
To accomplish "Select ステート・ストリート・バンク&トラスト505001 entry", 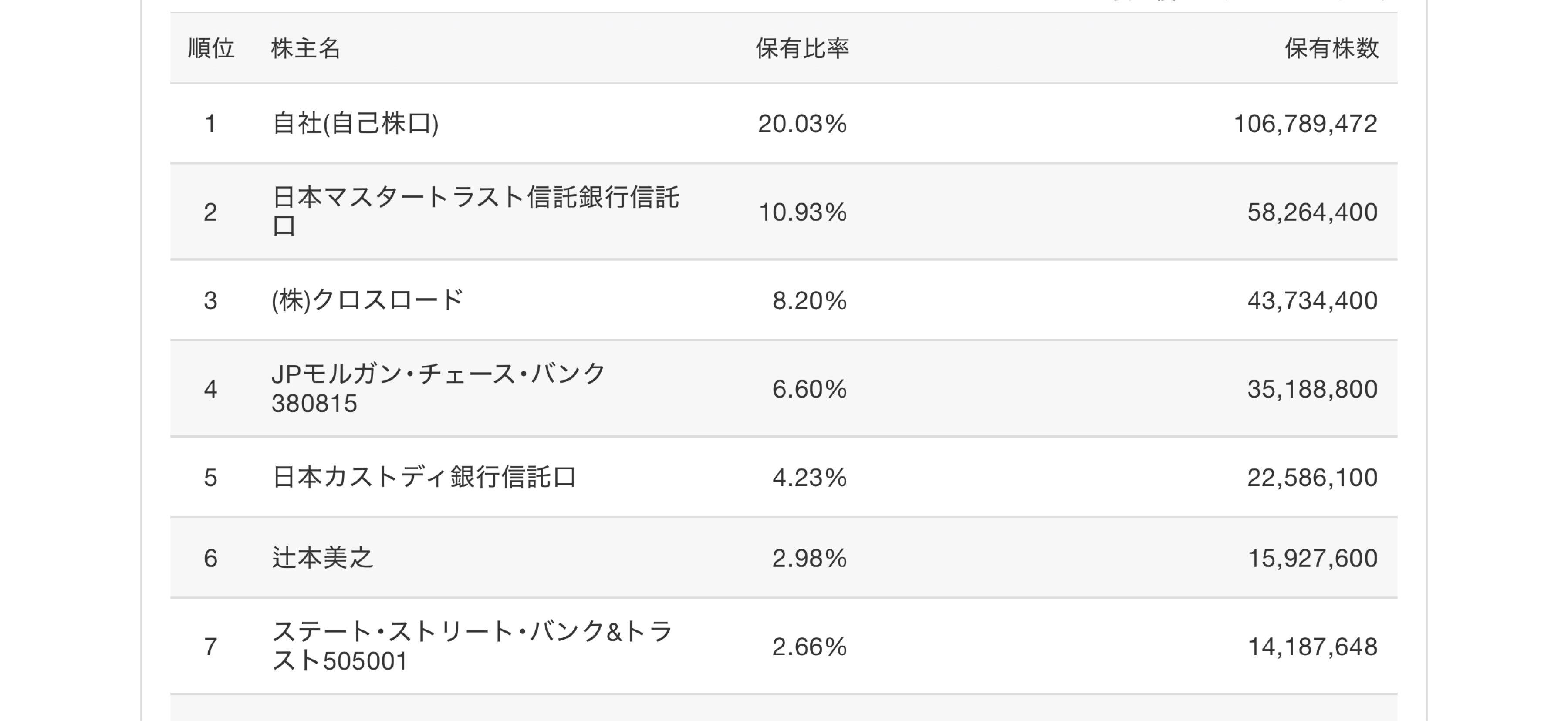I will (472, 646).
